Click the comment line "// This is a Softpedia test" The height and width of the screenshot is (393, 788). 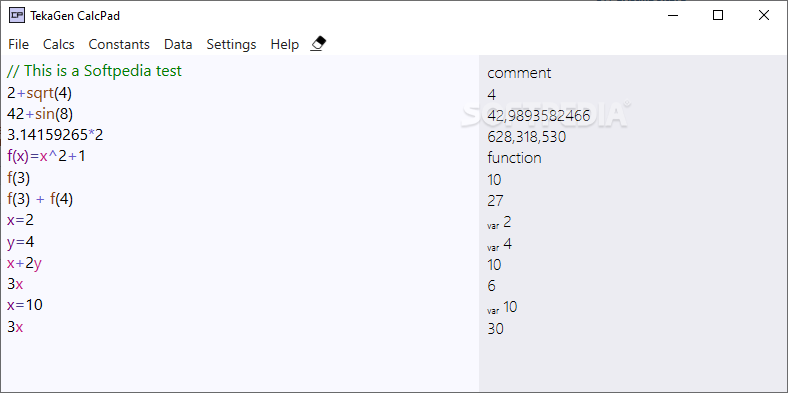[94, 71]
